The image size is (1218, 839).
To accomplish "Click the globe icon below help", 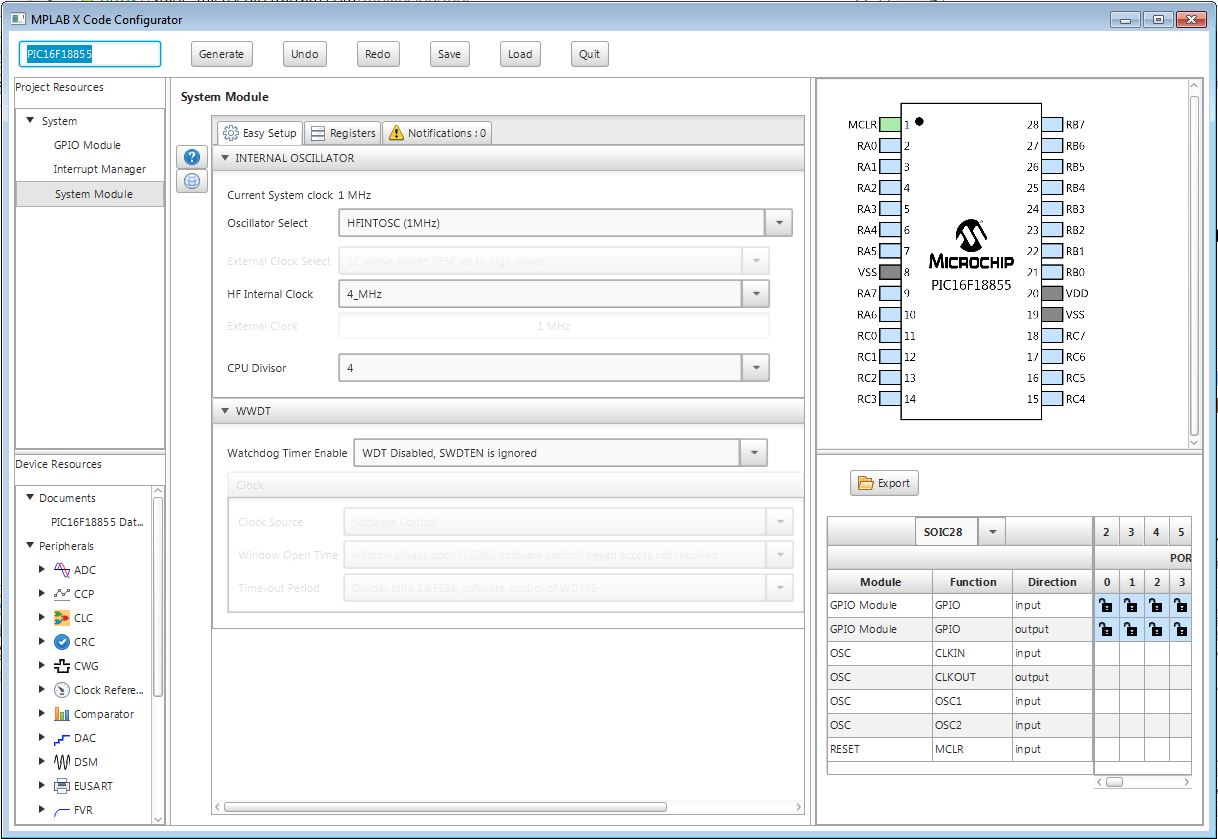I will [192, 181].
